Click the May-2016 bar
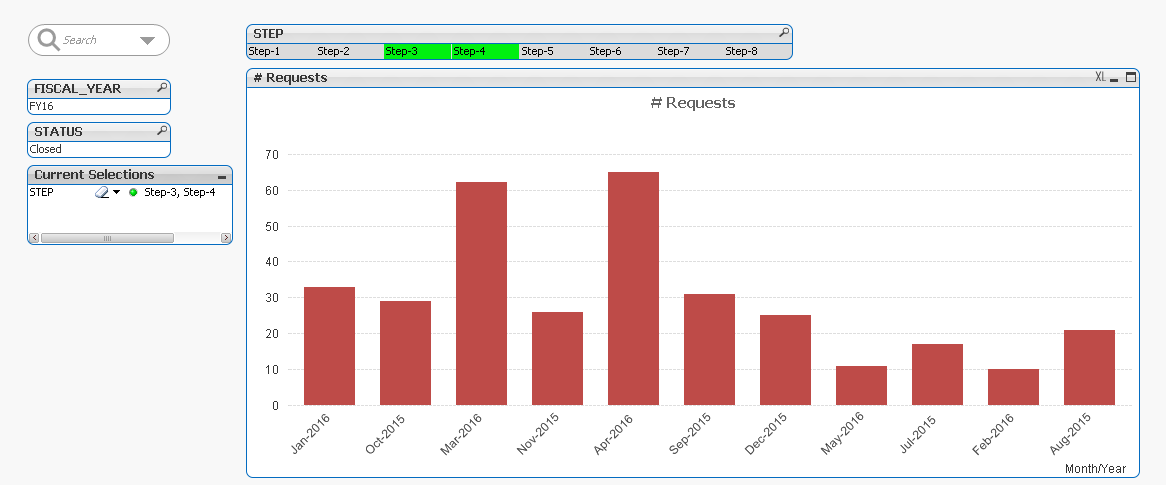The width and height of the screenshot is (1166, 485). (x=861, y=385)
